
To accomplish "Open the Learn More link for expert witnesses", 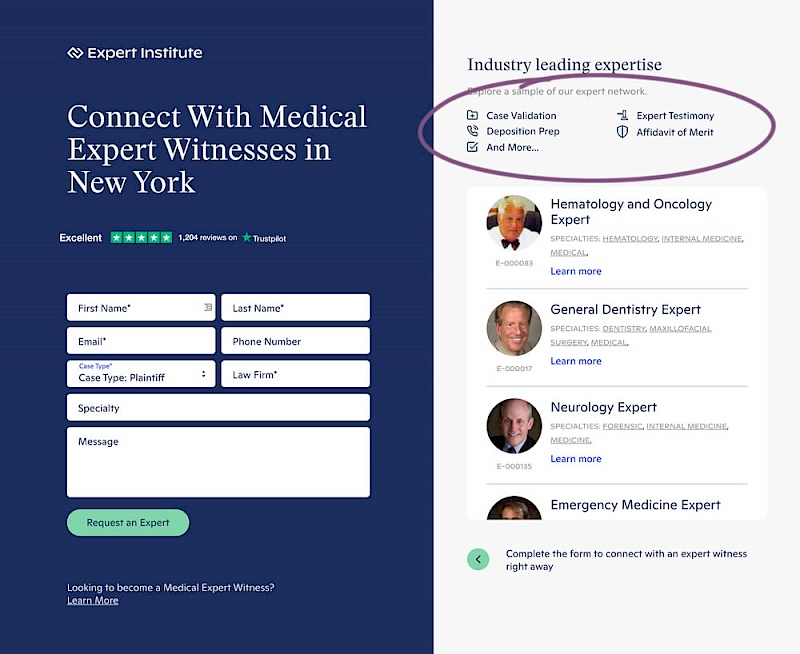I will pyautogui.click(x=92, y=600).
